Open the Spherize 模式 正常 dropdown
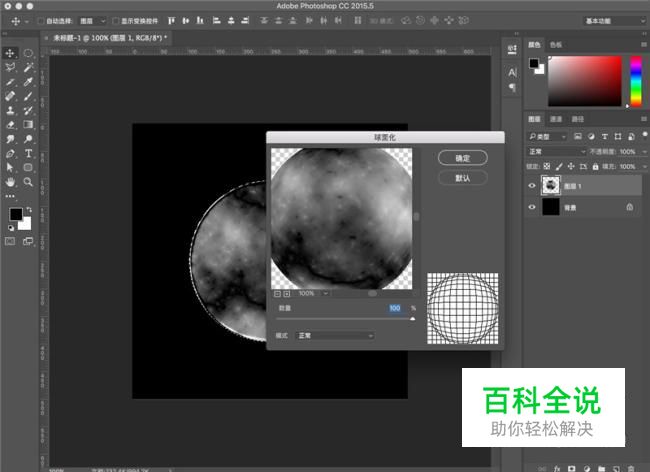This screenshot has height=472, width=650. coord(335,336)
